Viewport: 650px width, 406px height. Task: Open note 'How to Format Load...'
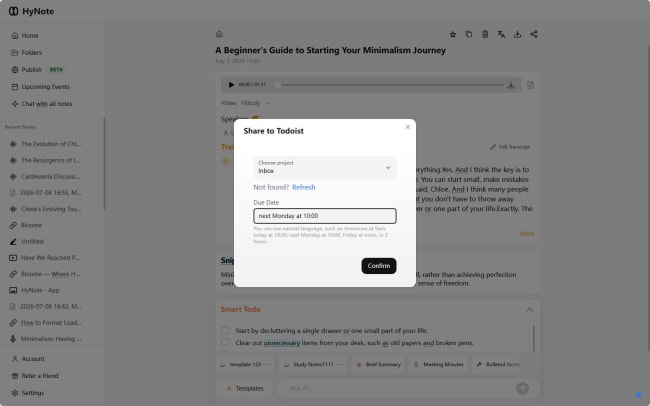click(46, 323)
